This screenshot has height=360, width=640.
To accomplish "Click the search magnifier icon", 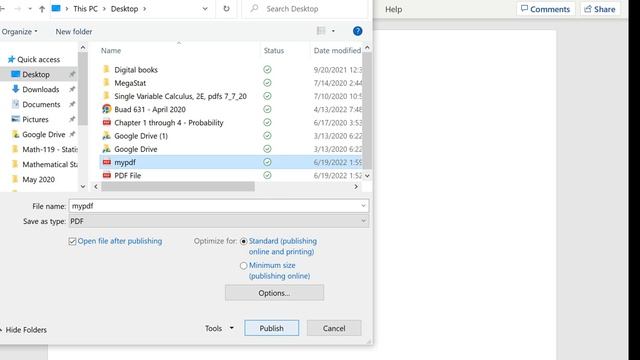I will coord(254,8).
